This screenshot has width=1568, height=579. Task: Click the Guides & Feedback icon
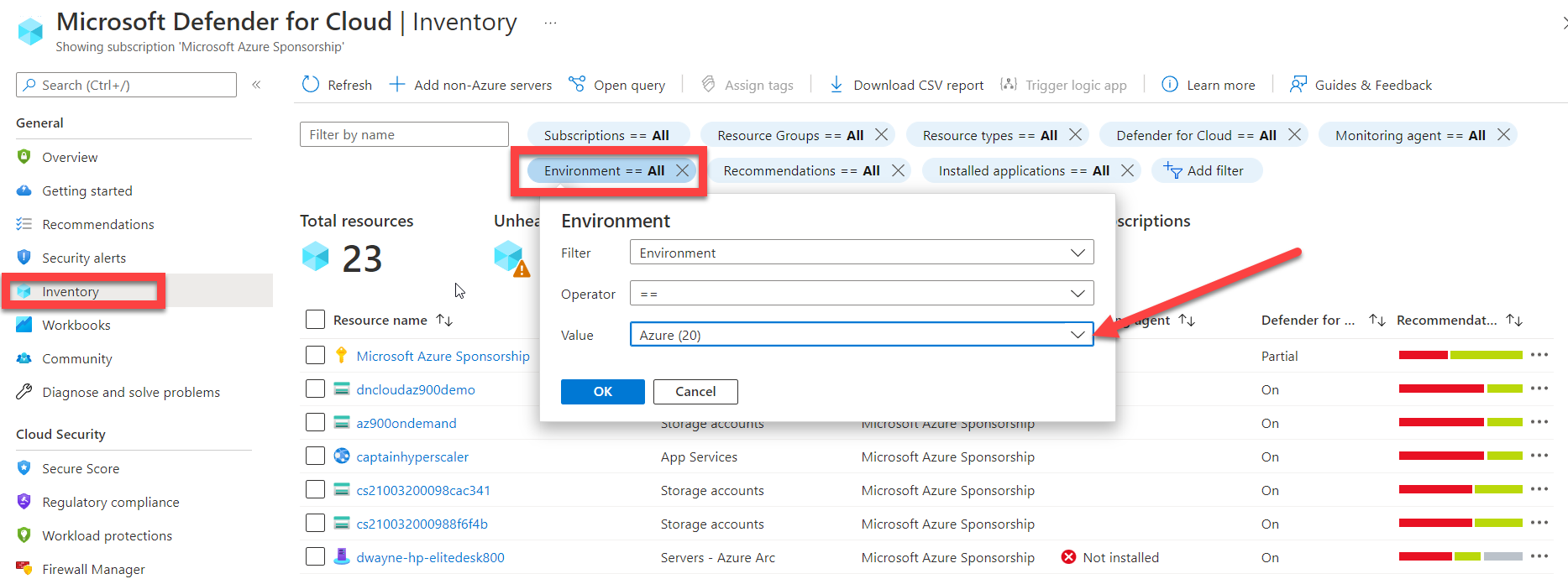[1298, 85]
